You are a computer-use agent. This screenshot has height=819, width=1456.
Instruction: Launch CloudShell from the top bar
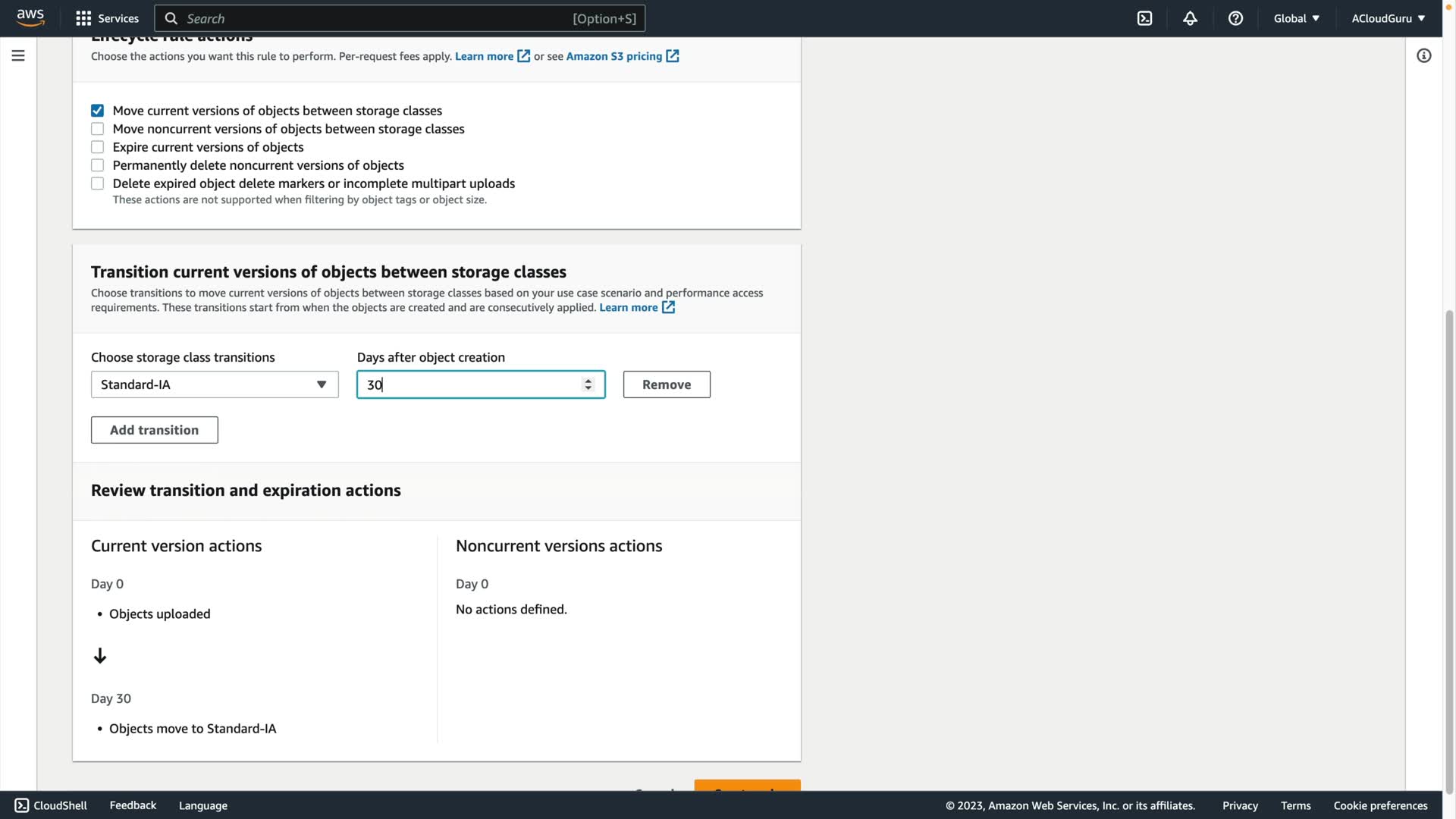(x=1144, y=18)
